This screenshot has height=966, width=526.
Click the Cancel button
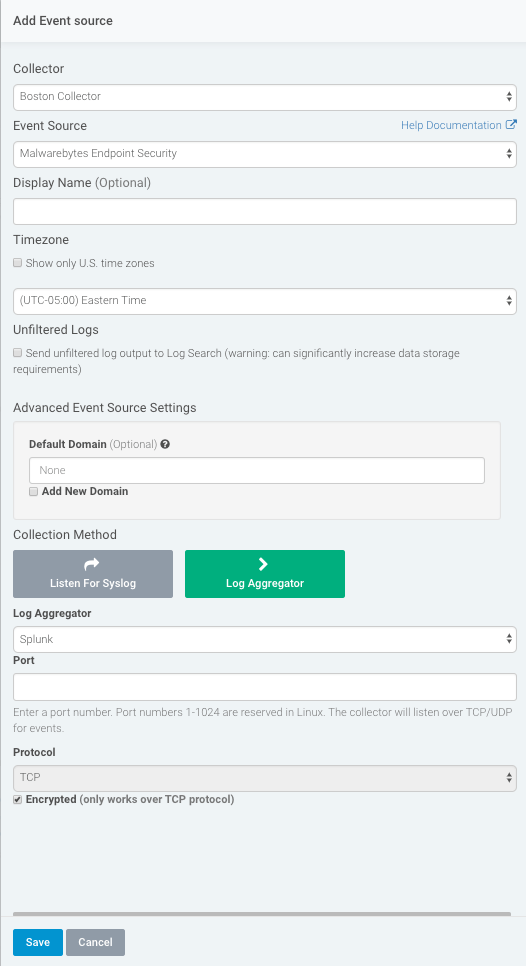pos(95,943)
